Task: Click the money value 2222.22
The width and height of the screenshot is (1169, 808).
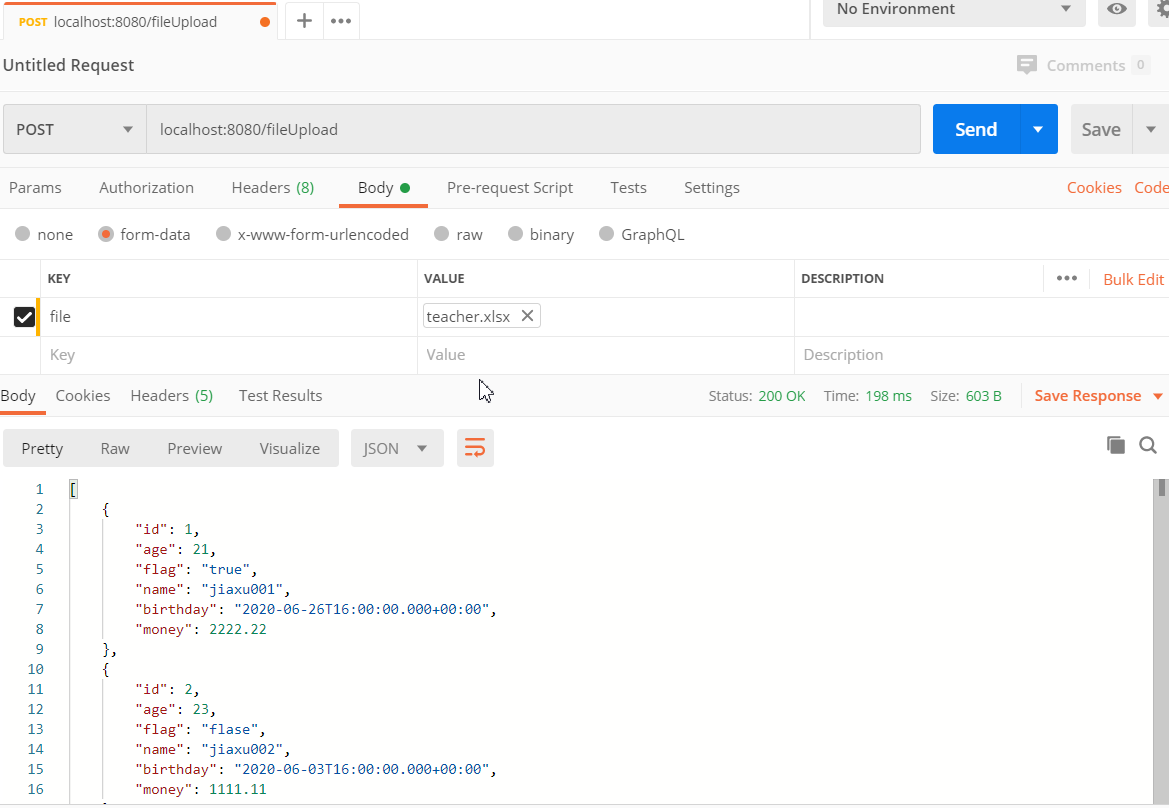Action: click(238, 629)
